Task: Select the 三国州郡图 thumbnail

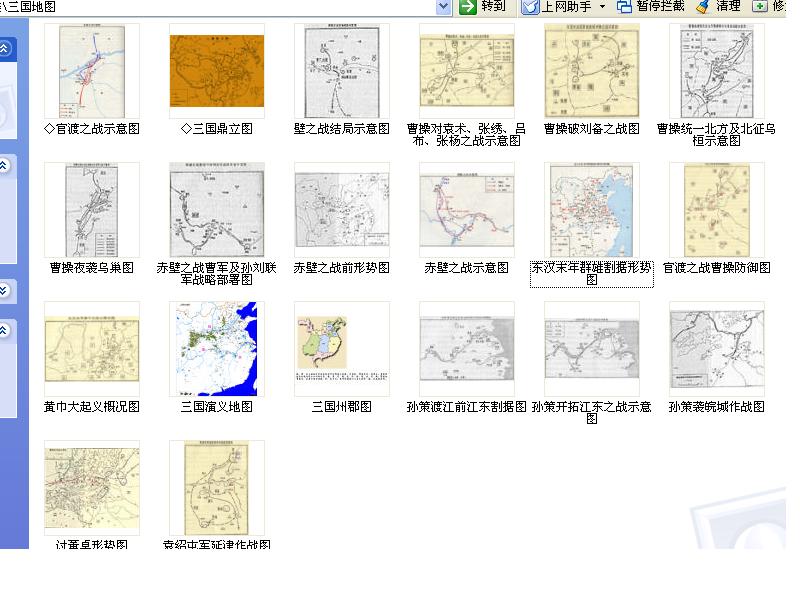Action: (342, 349)
